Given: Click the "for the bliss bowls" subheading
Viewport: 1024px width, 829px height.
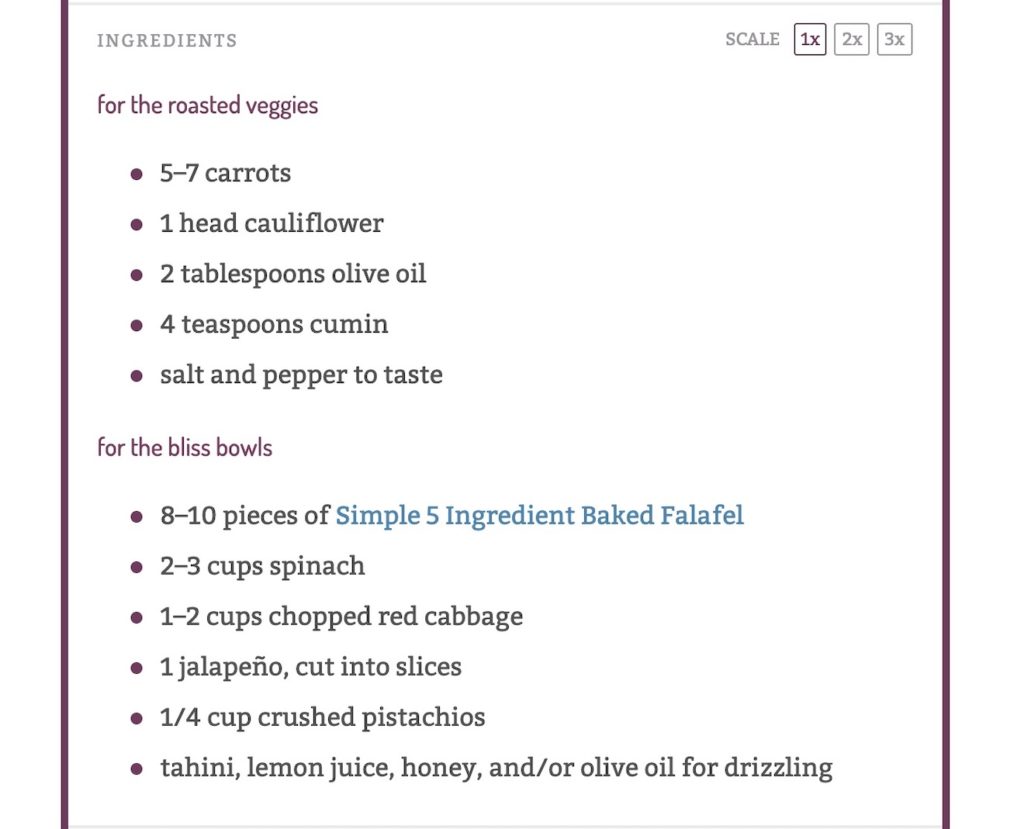Looking at the screenshot, I should click(x=184, y=447).
